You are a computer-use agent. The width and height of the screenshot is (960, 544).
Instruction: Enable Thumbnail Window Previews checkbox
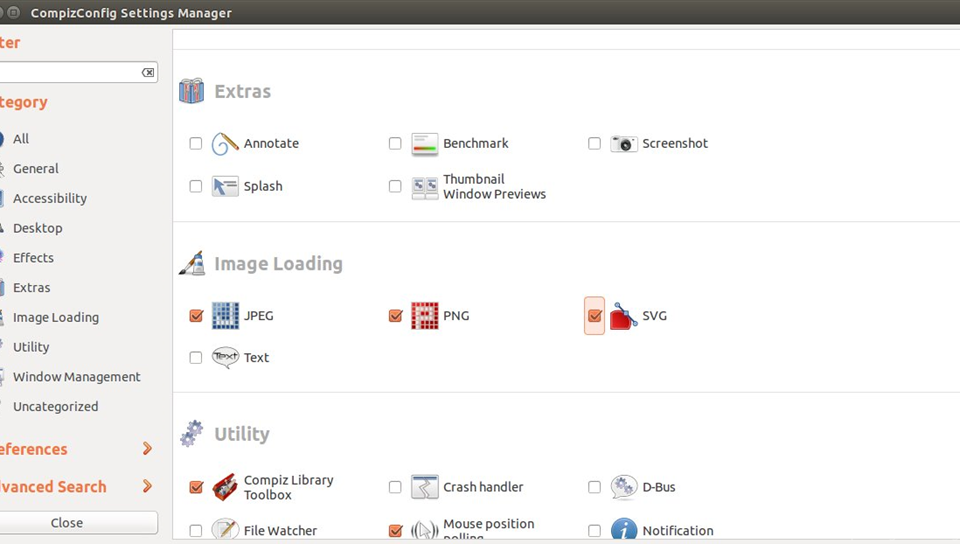coord(395,186)
